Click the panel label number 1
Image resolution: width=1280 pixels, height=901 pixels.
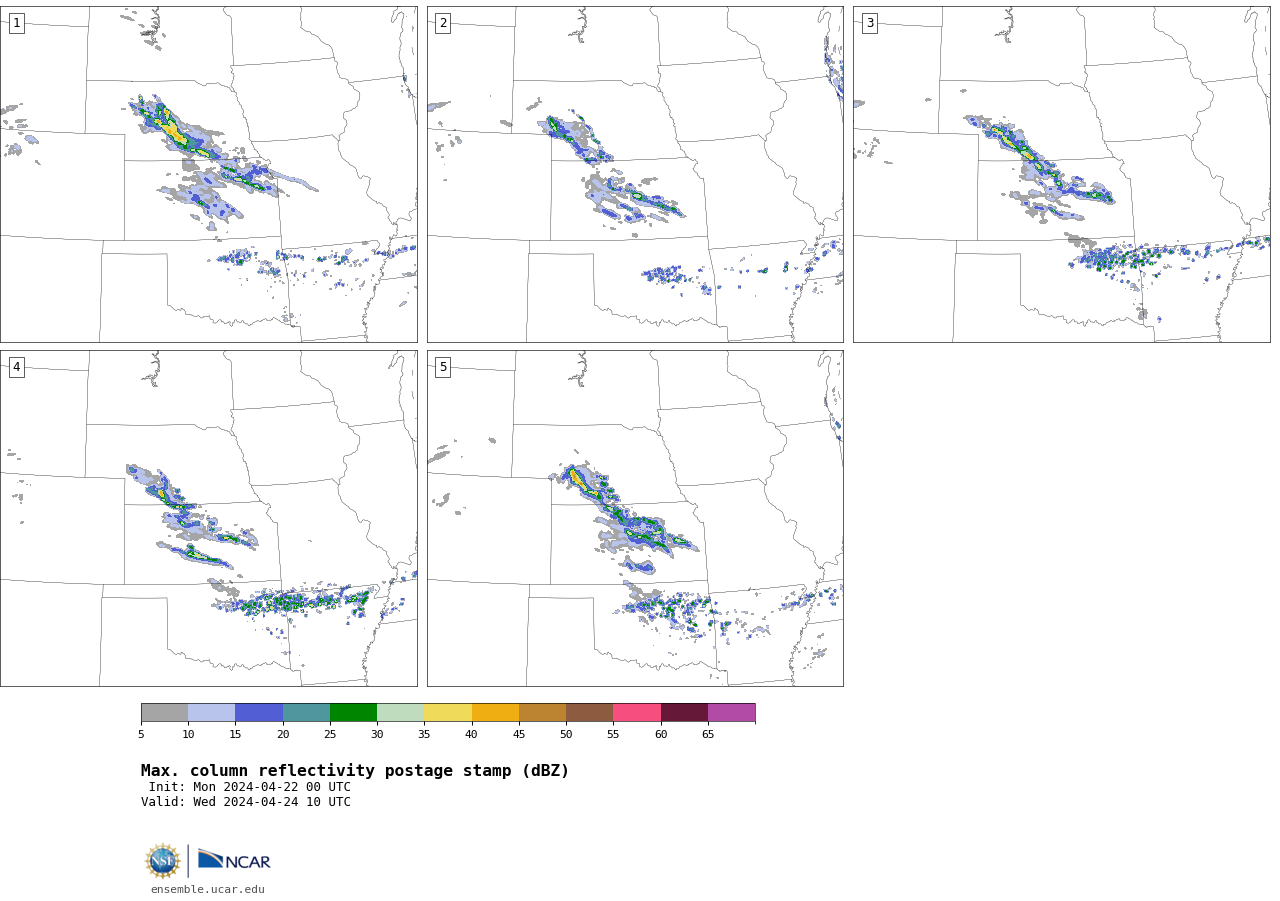tap(16, 23)
